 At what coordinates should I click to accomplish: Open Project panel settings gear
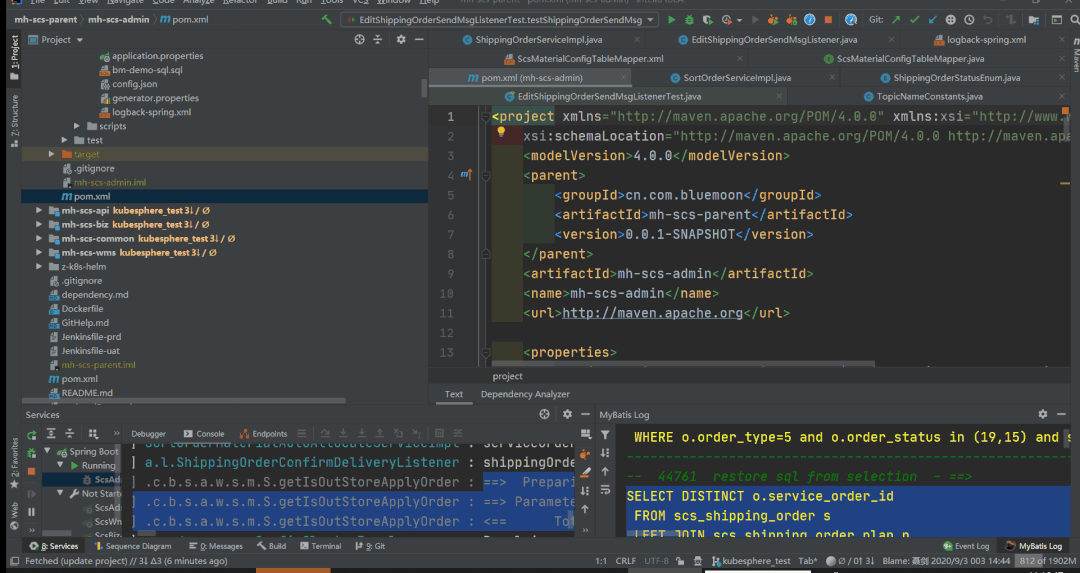click(x=401, y=39)
